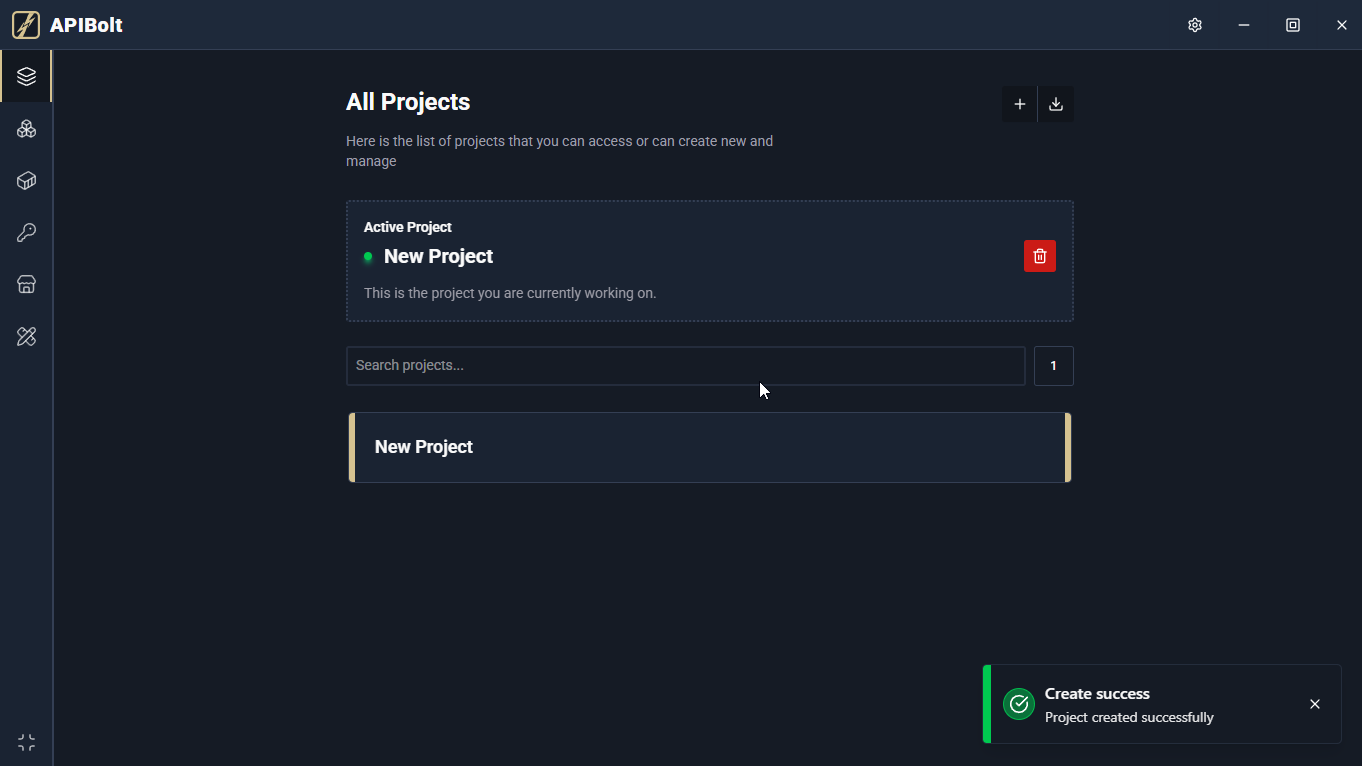Image resolution: width=1362 pixels, height=766 pixels.
Task: Click the All Projects heading
Action: tap(408, 102)
